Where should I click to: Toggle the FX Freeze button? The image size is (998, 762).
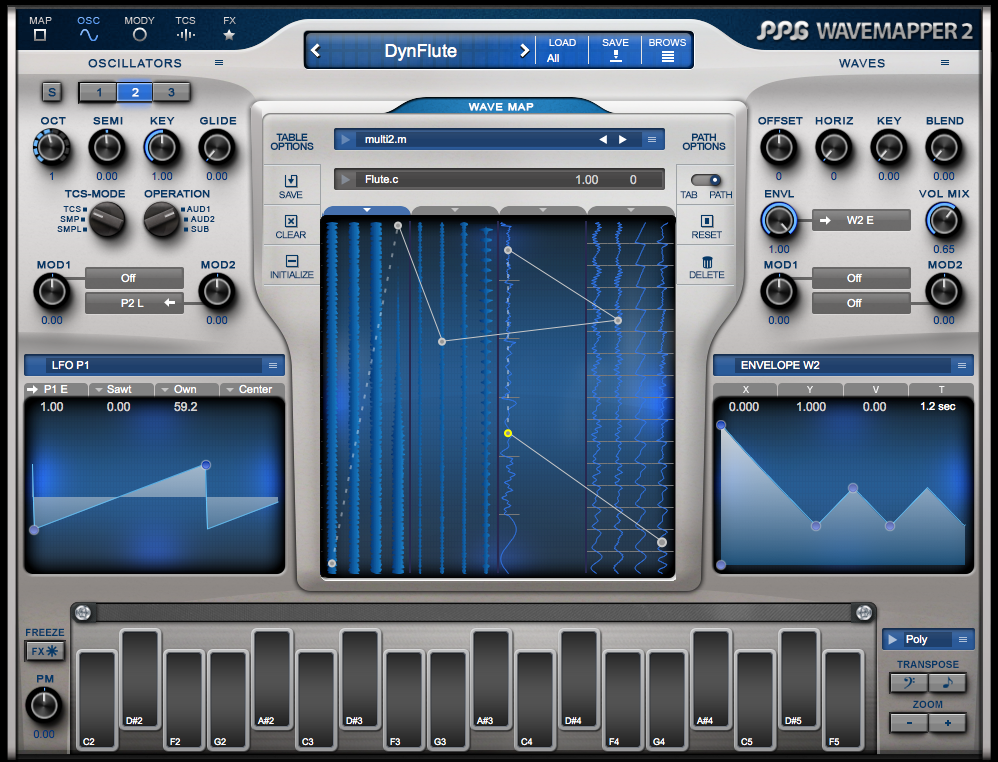[44, 652]
